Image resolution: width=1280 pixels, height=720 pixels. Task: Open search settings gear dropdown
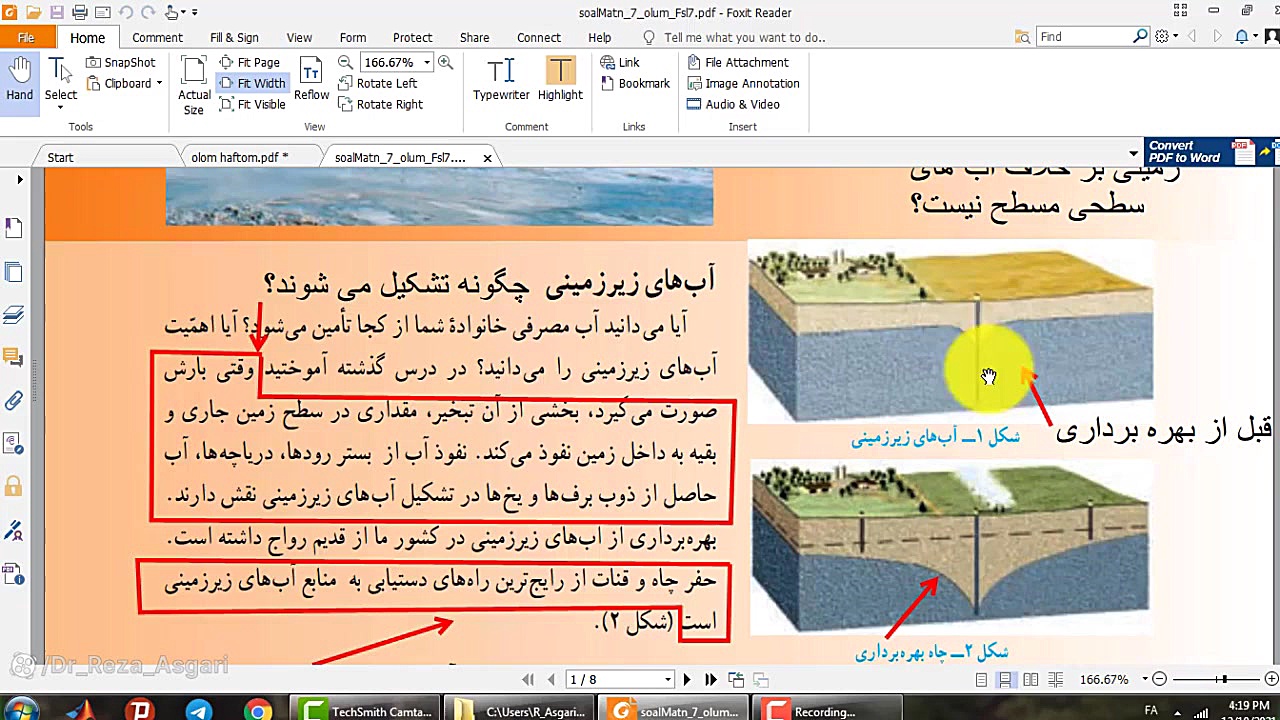[x=1166, y=36]
